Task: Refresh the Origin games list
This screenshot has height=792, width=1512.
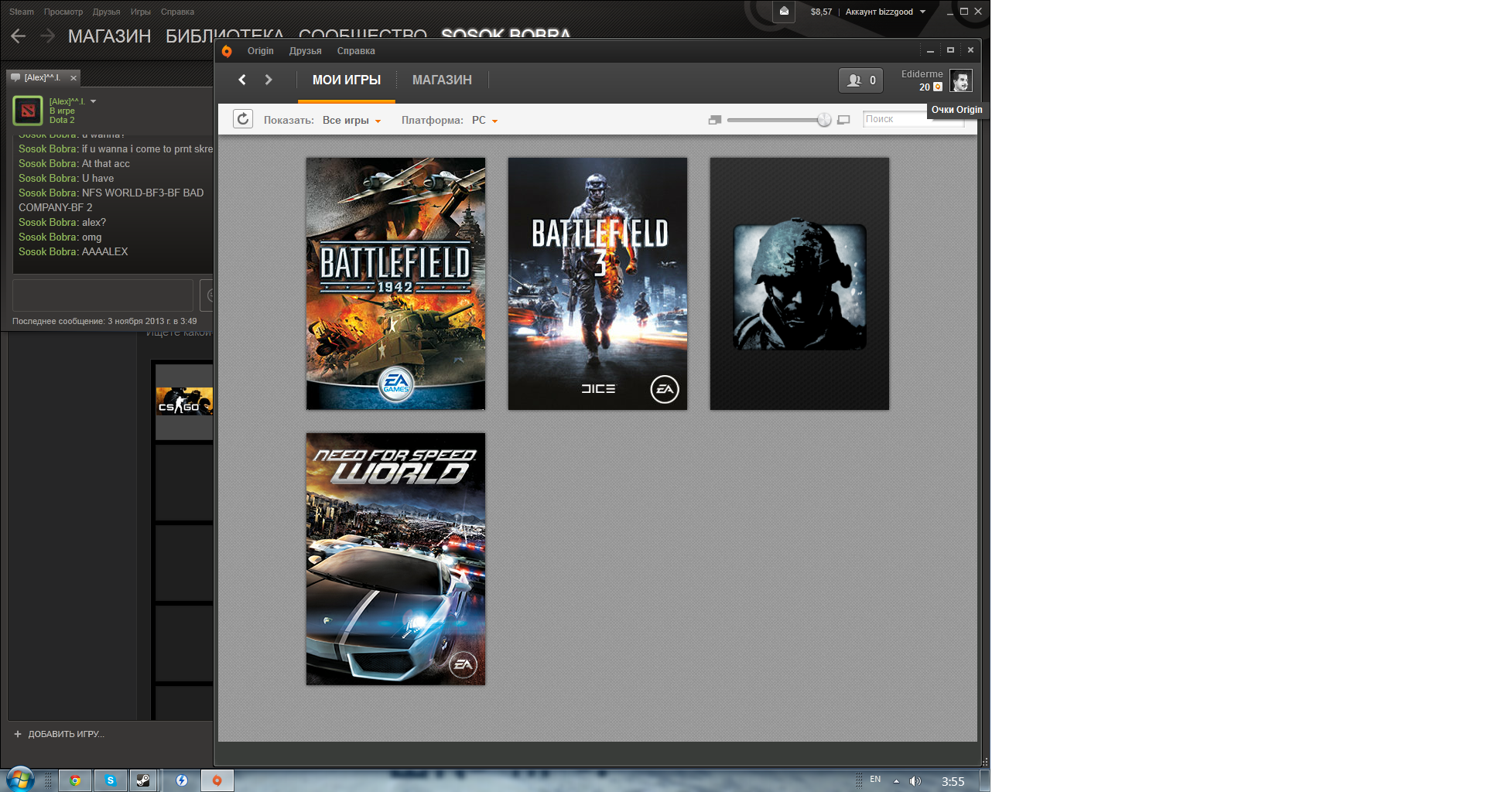Action: pyautogui.click(x=243, y=119)
